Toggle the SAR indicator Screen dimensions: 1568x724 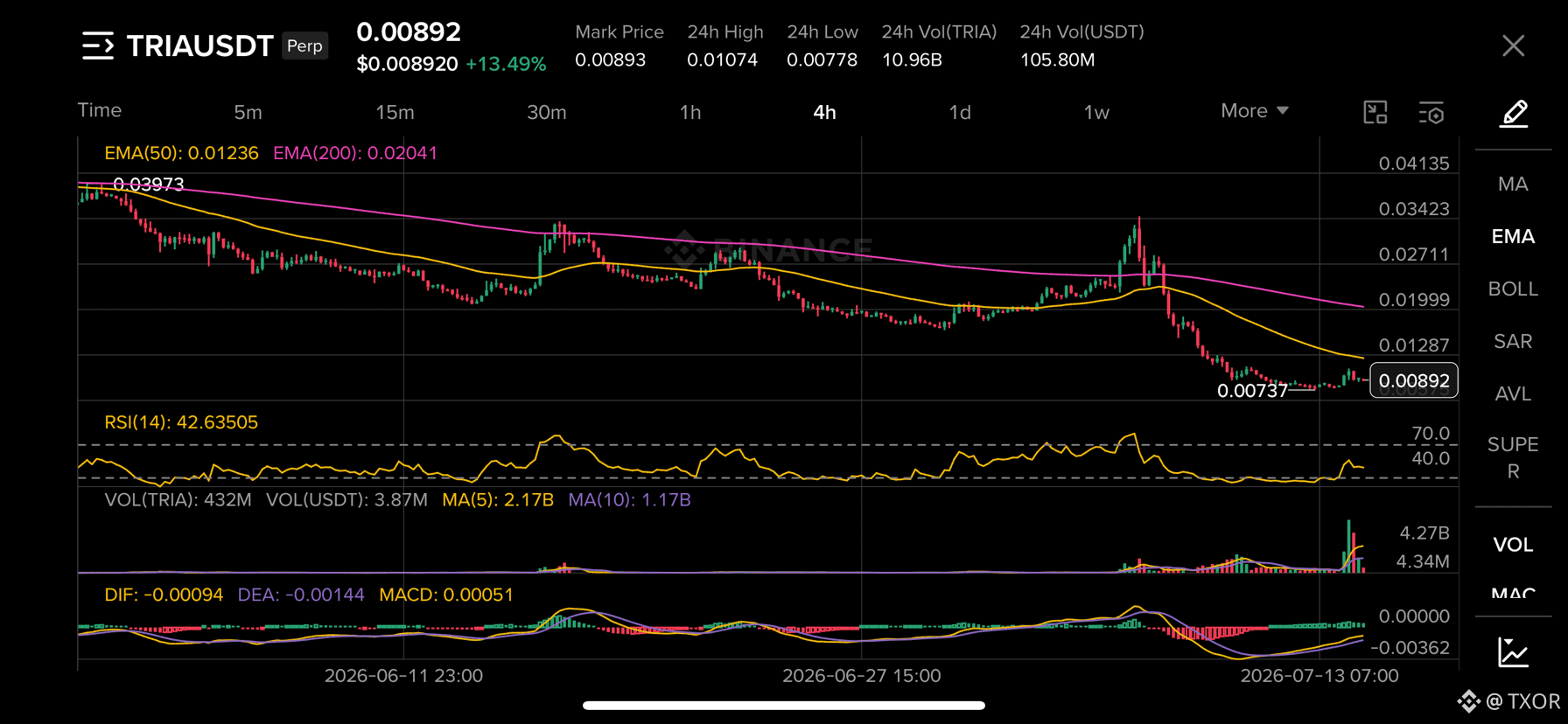(1513, 342)
